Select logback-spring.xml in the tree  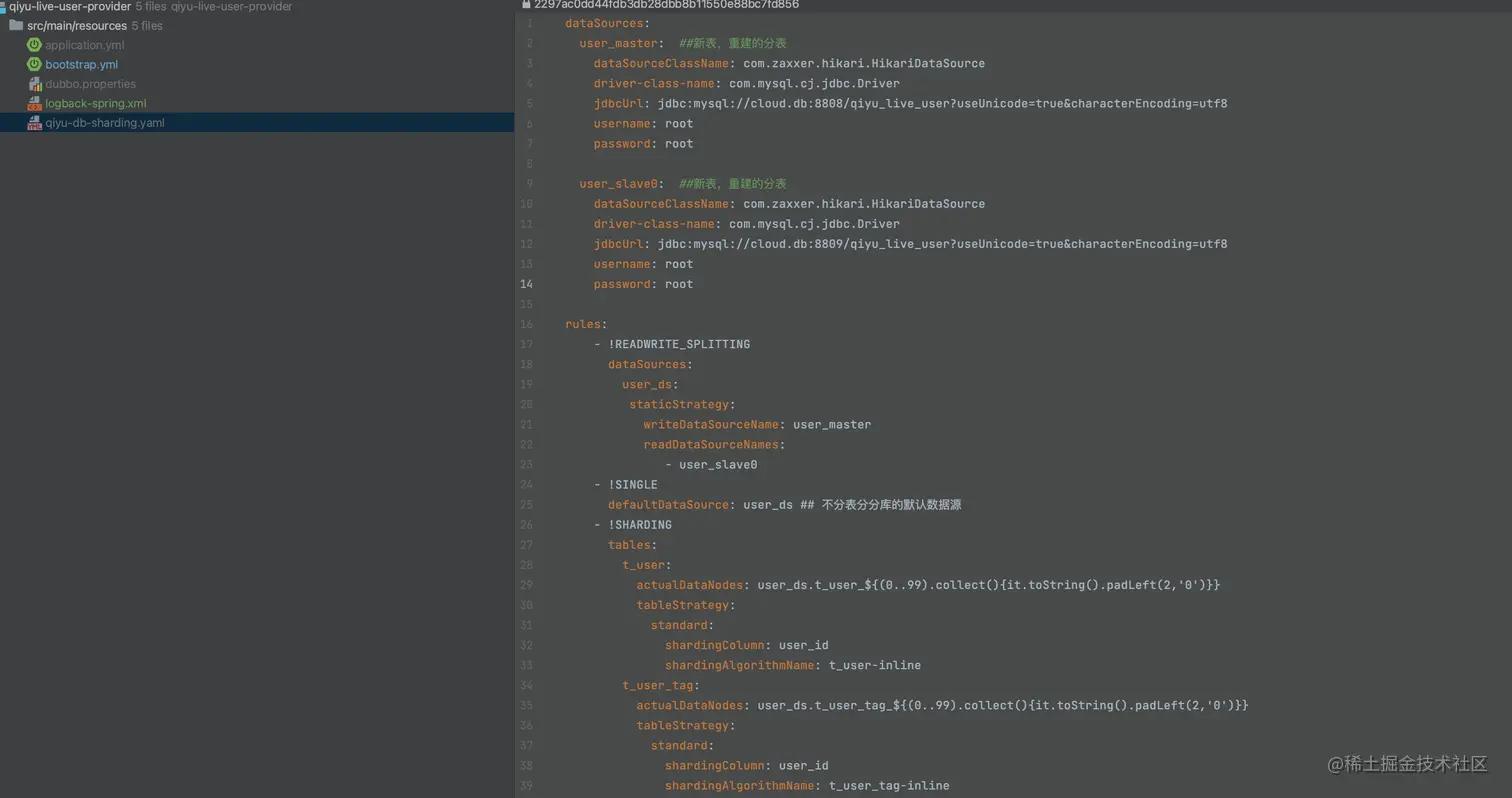click(95, 103)
